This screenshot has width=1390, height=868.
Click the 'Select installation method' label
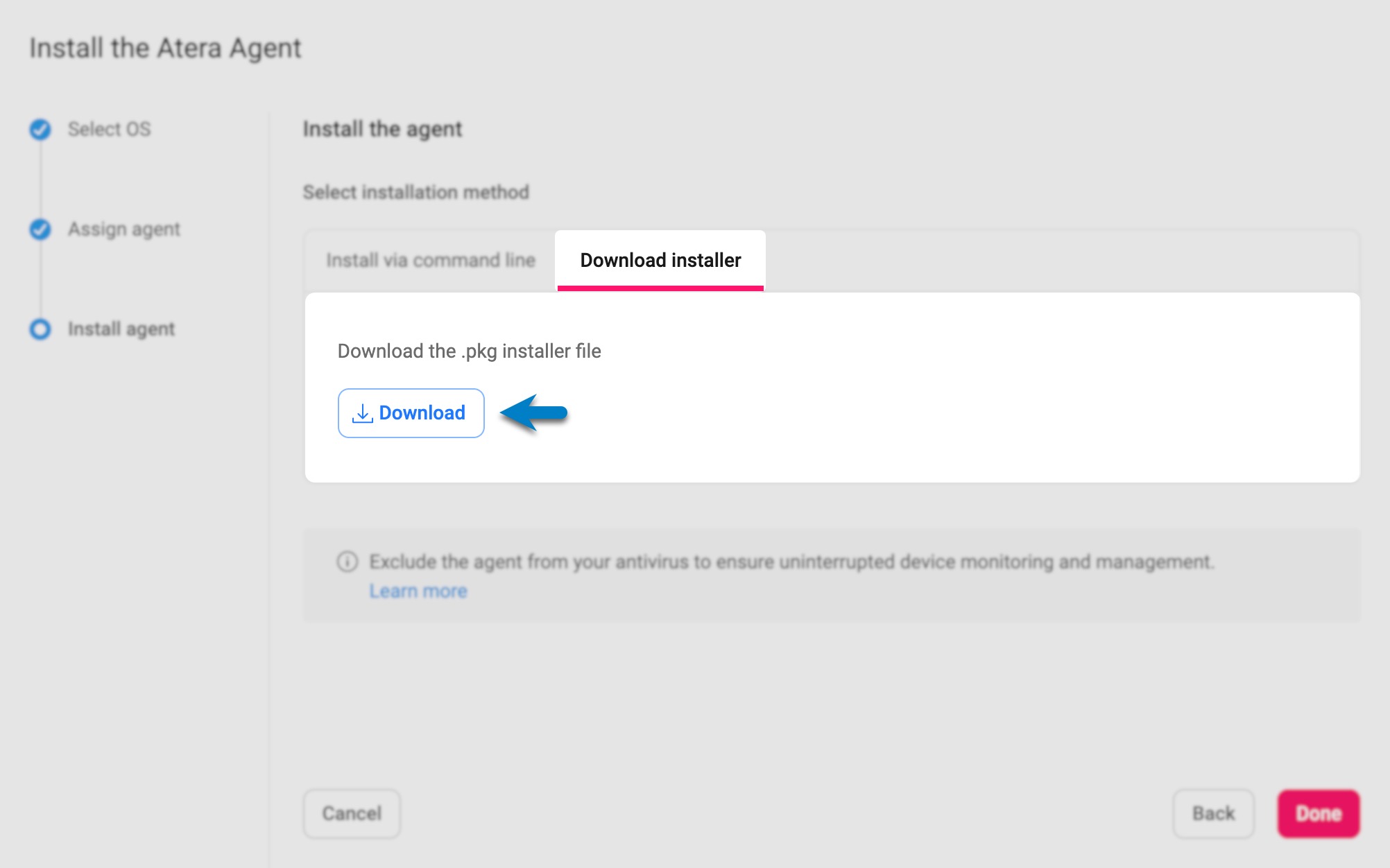pos(415,192)
